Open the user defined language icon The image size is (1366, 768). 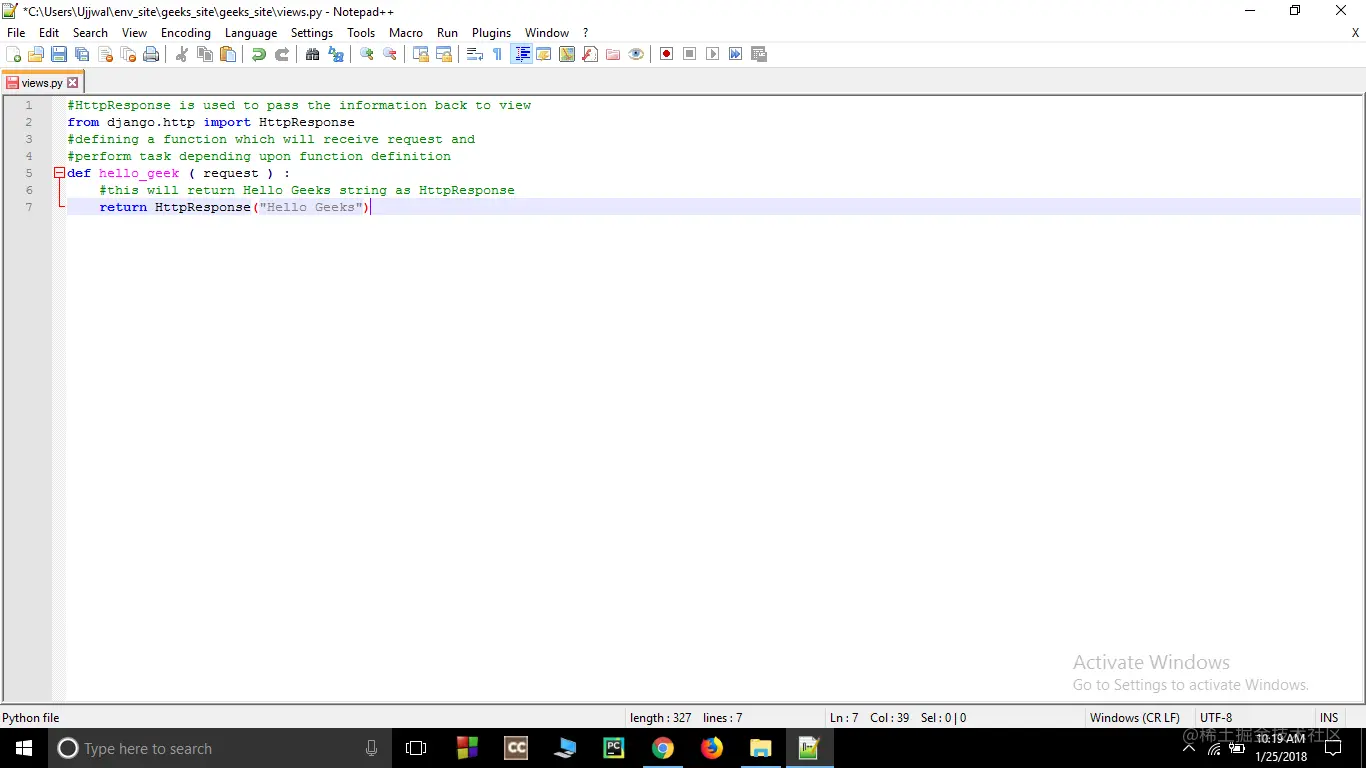(544, 54)
